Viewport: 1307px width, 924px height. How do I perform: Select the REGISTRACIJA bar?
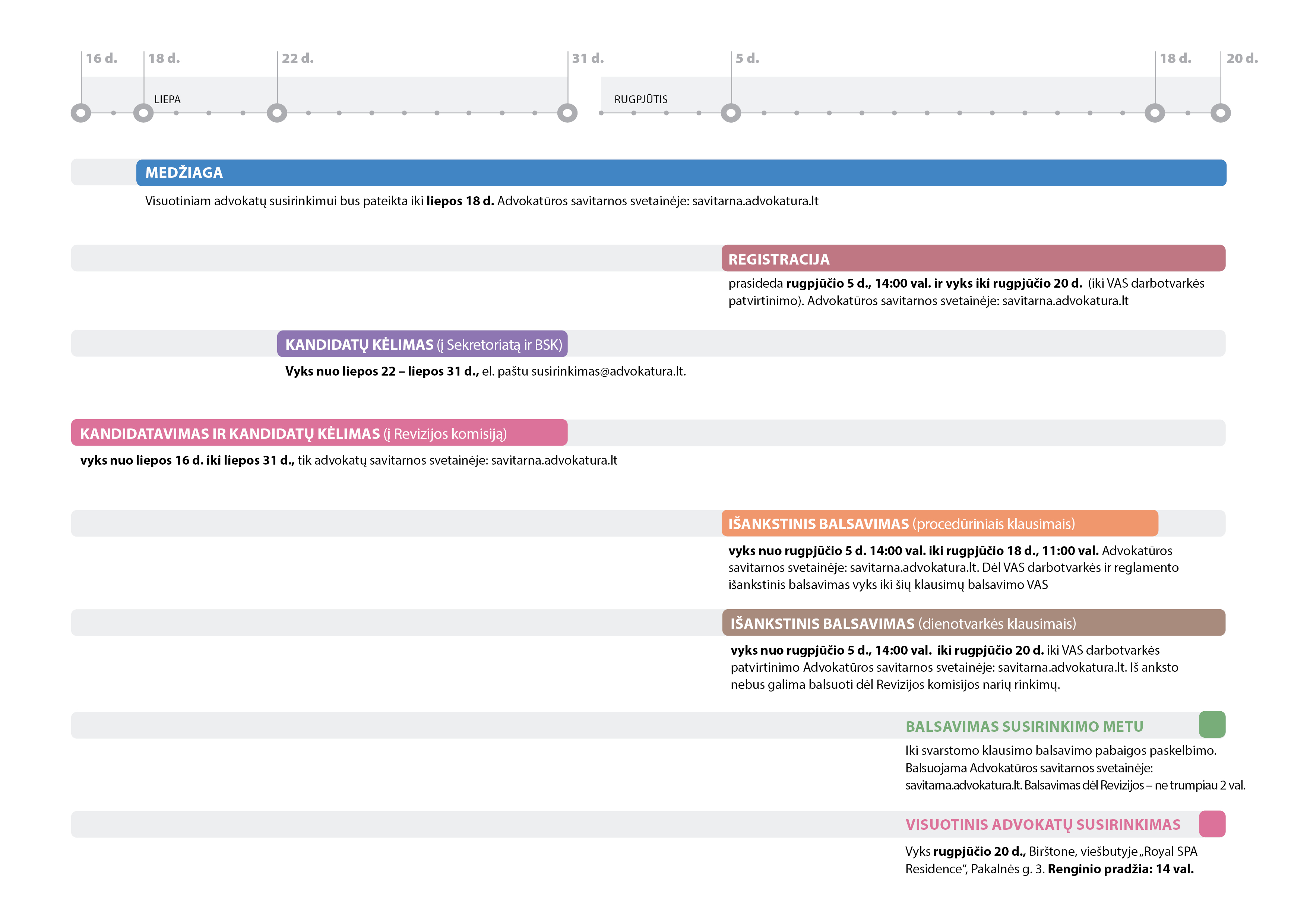coord(974,259)
